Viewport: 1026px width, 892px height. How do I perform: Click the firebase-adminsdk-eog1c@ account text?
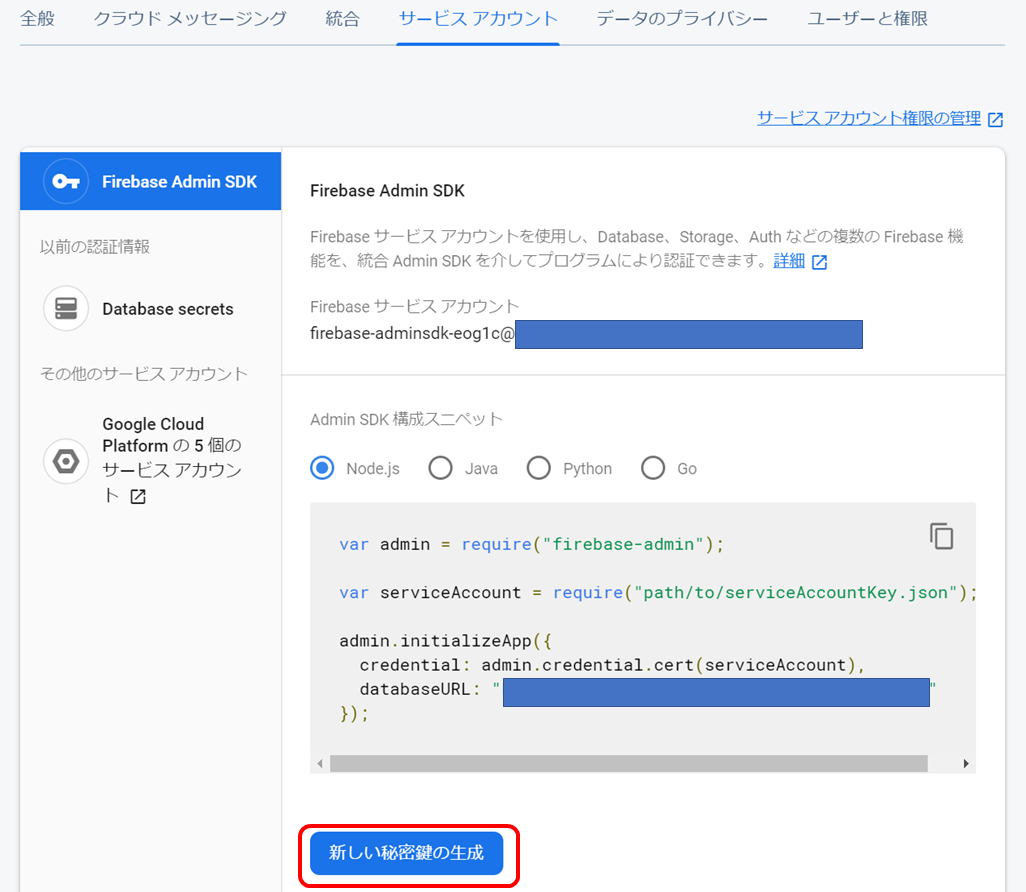coord(412,334)
